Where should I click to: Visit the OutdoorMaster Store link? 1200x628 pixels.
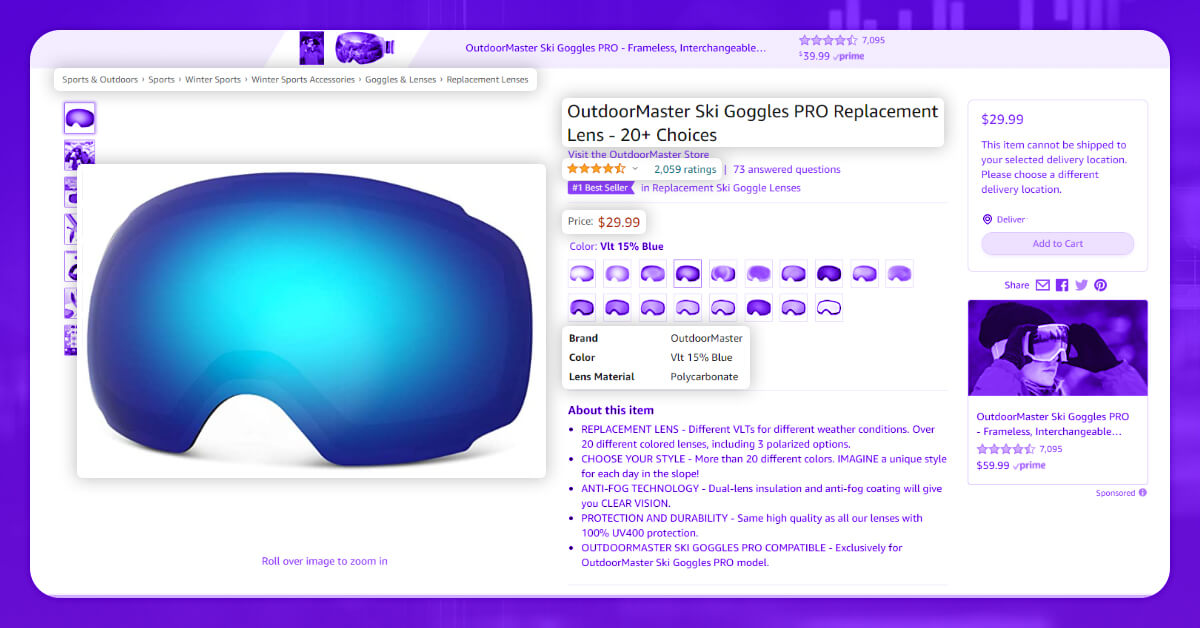click(638, 154)
